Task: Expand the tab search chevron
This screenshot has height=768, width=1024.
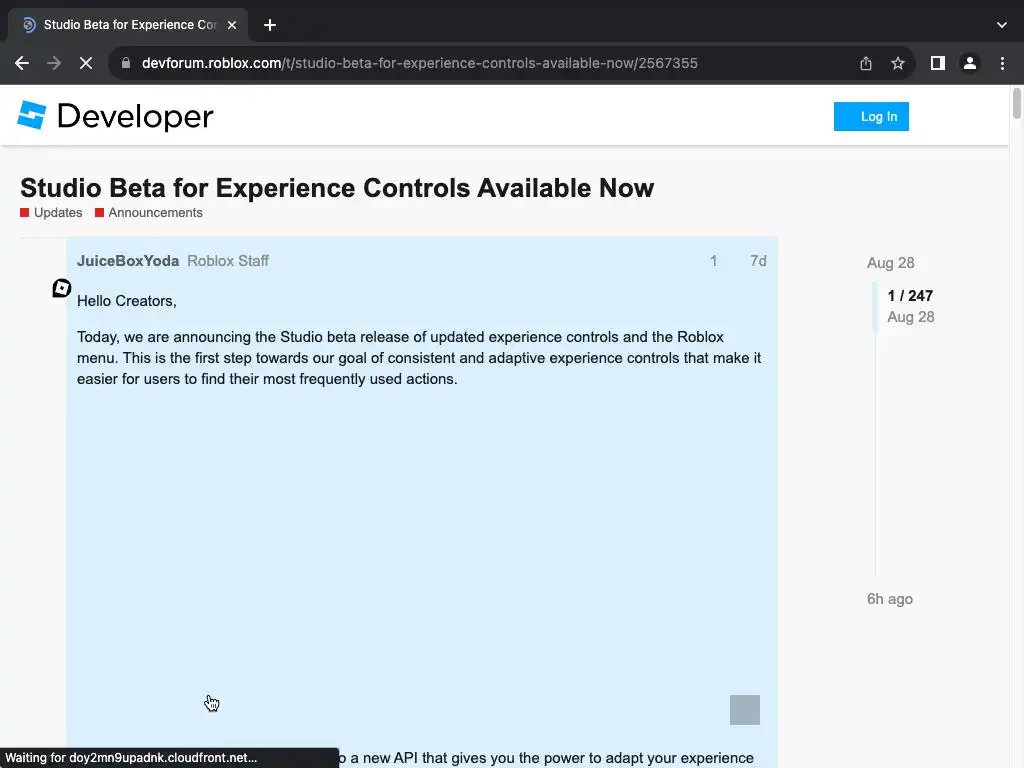Action: tap(1002, 25)
